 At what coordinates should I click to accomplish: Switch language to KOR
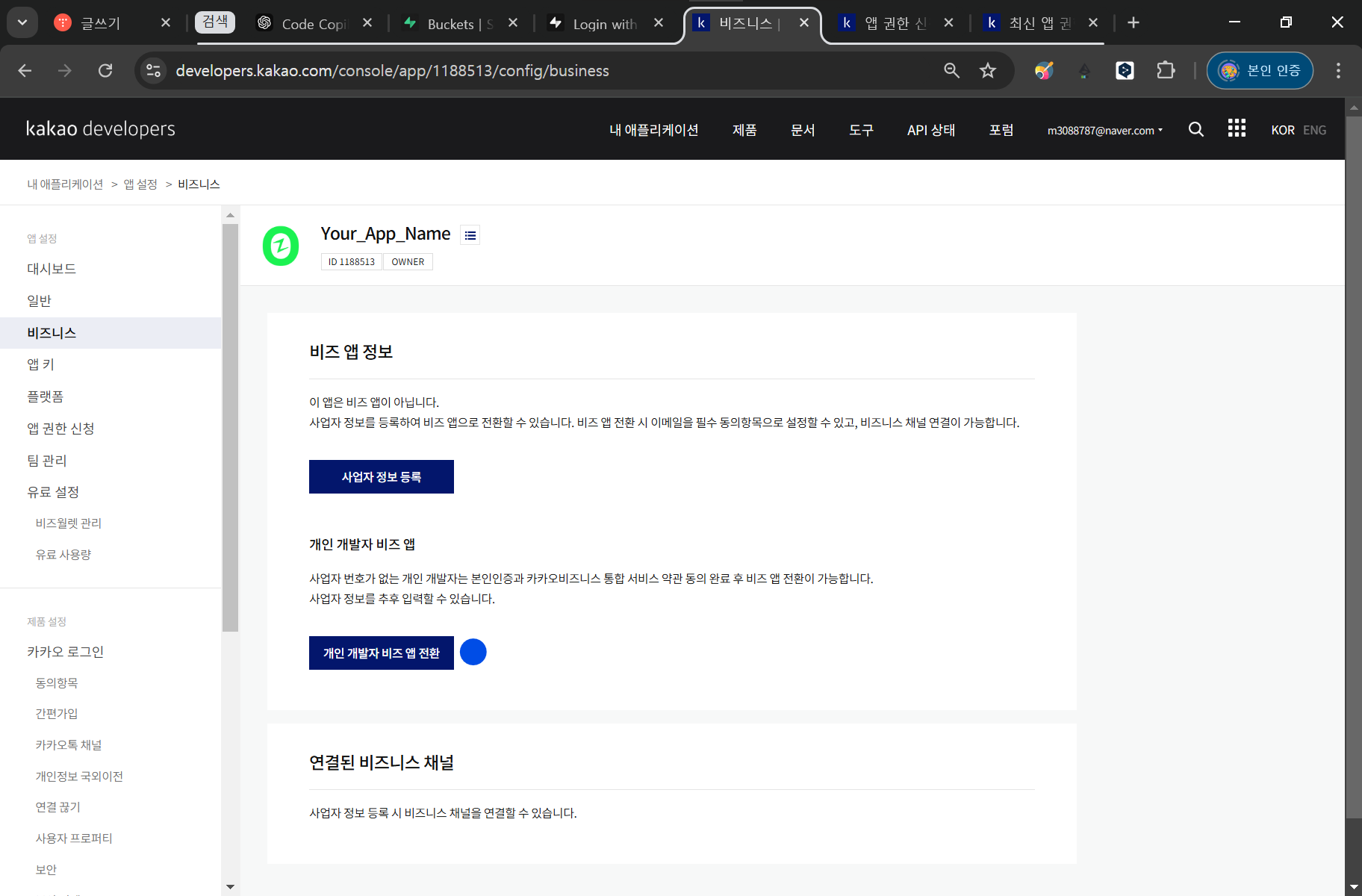(1283, 130)
